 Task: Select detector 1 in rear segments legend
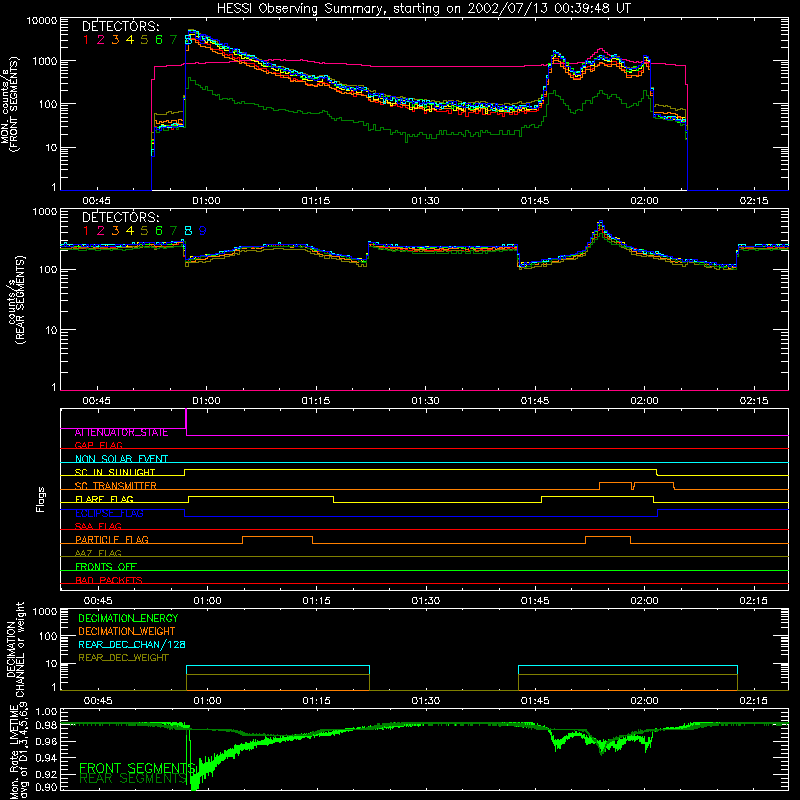(x=86, y=231)
